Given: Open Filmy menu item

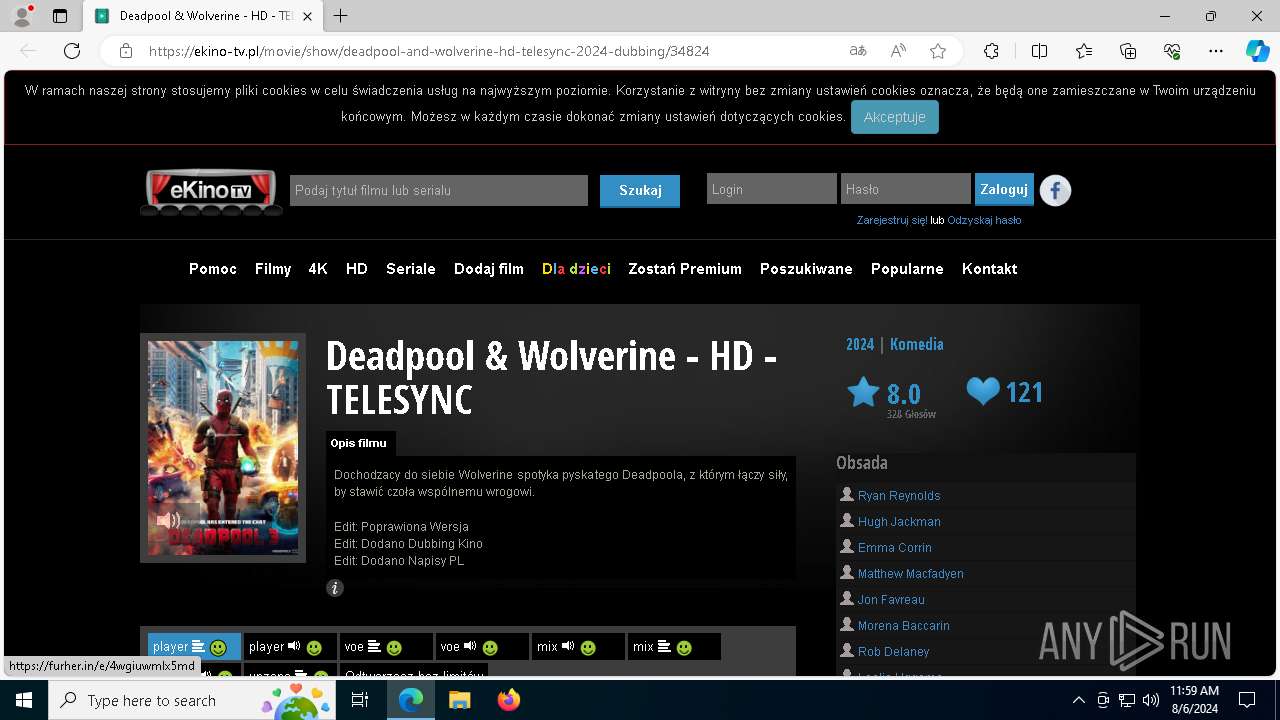Looking at the screenshot, I should point(273,269).
